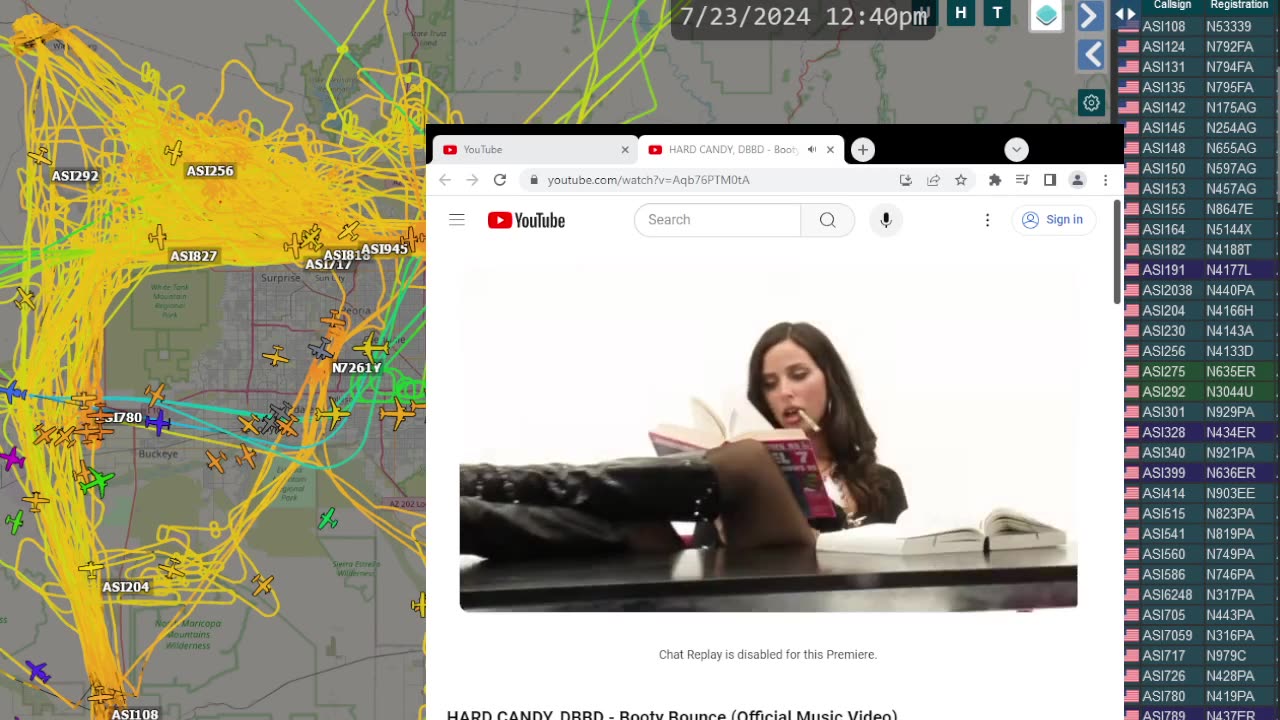Viewport: 1280px width, 720px height.
Task: Sort table by Callsign column header
Action: 1172,5
